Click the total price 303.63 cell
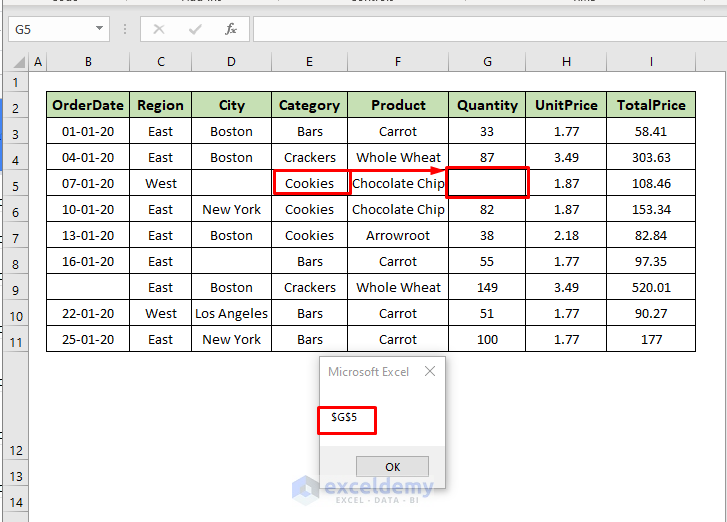Screen dimensions: 727x522 (x=651, y=157)
